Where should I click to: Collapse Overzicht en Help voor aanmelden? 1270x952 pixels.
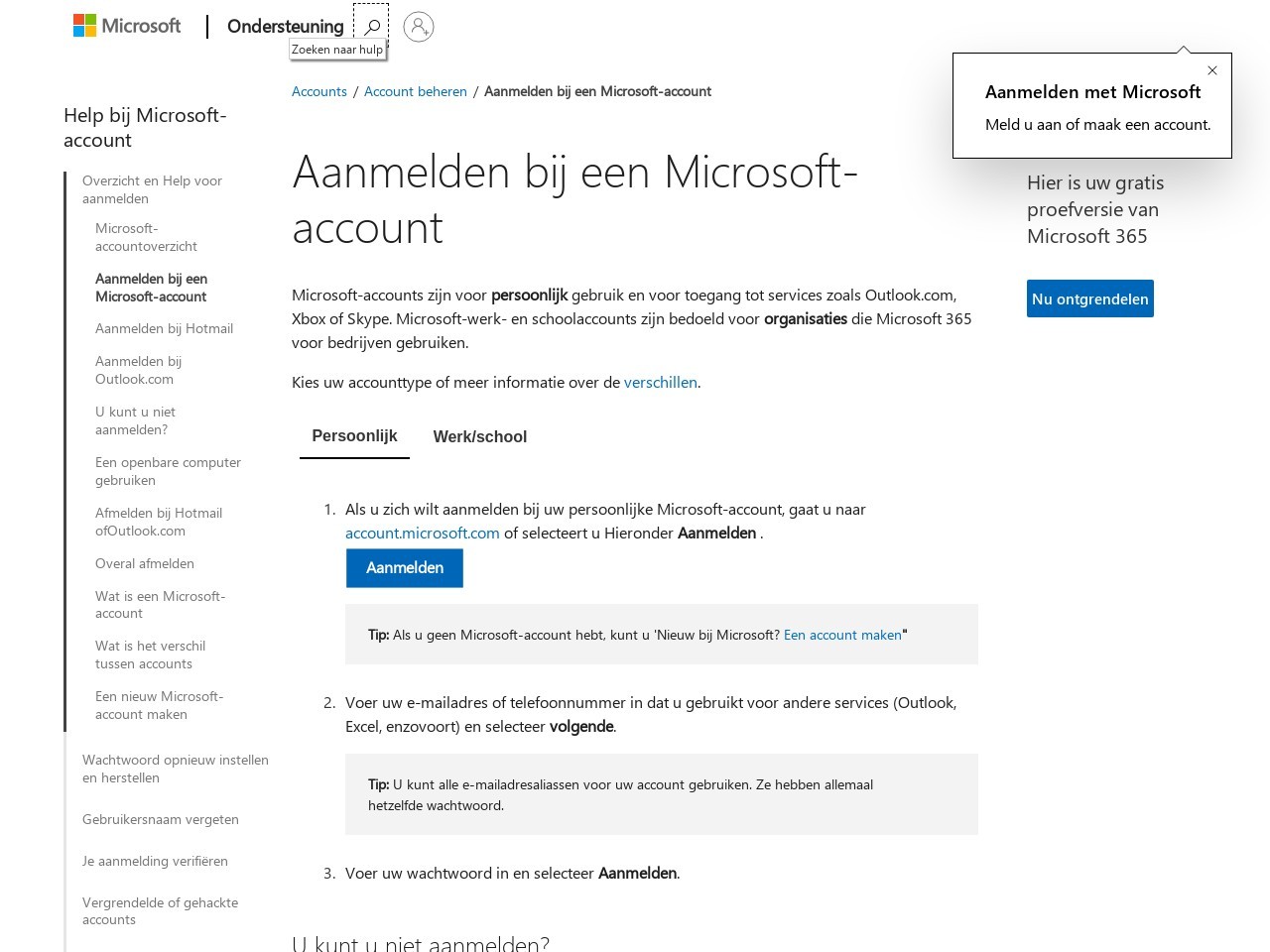[x=152, y=189]
